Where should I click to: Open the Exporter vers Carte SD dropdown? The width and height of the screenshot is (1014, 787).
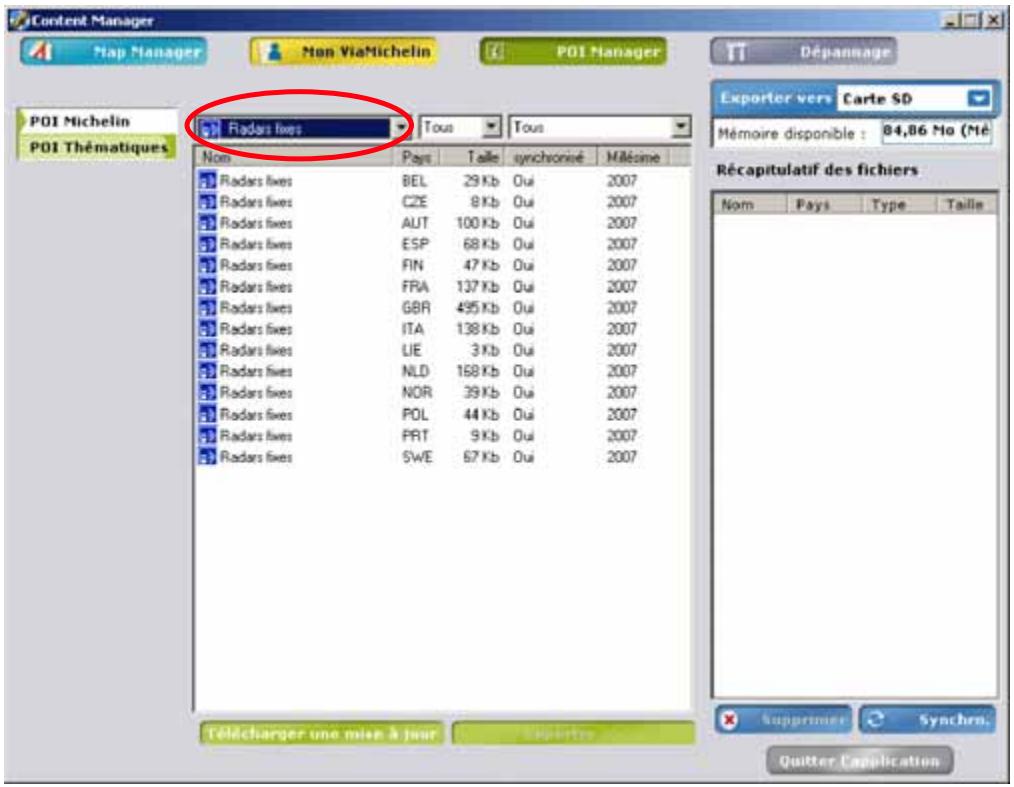(x=979, y=98)
